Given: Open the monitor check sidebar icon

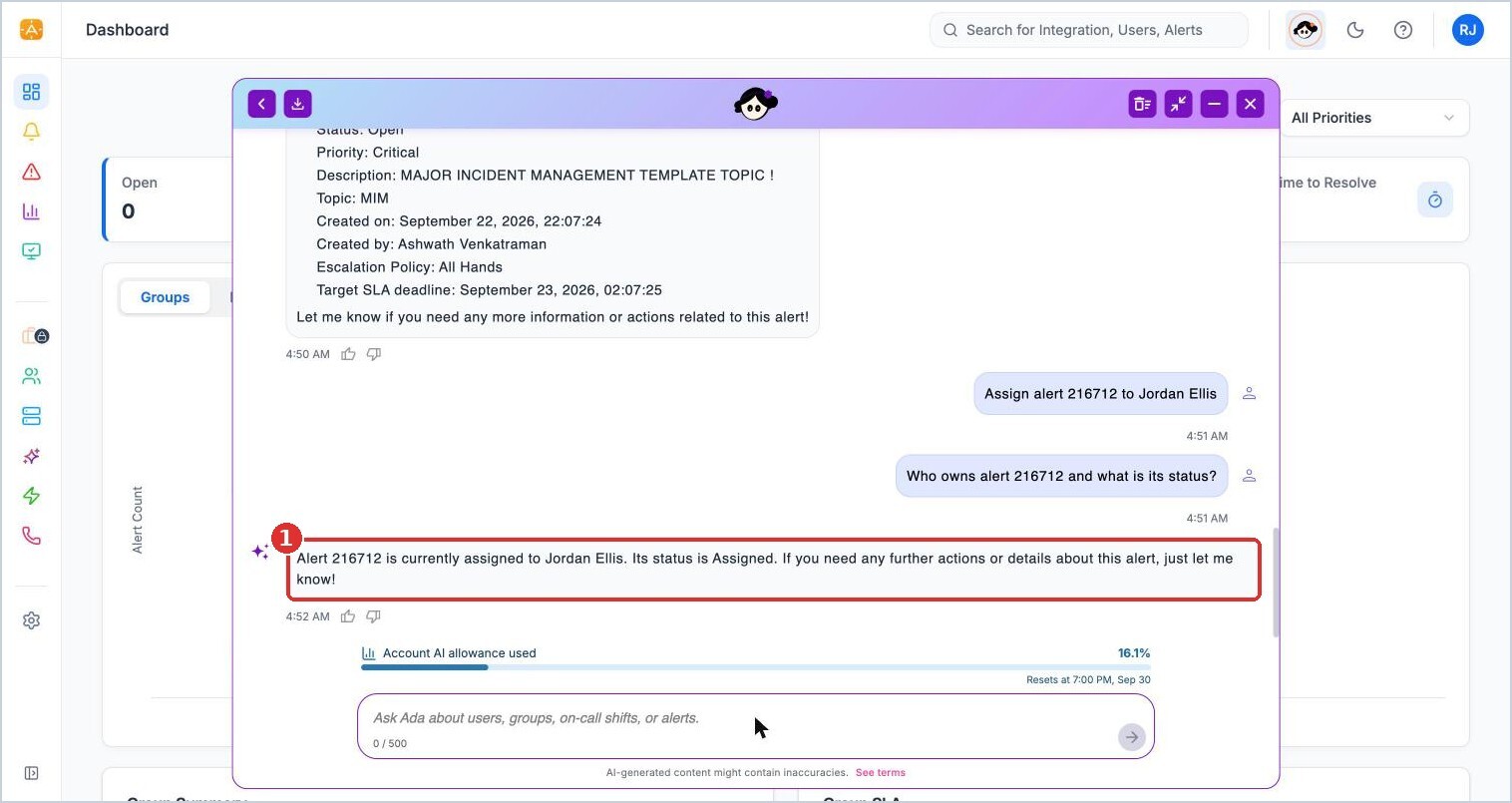Looking at the screenshot, I should click(x=31, y=251).
